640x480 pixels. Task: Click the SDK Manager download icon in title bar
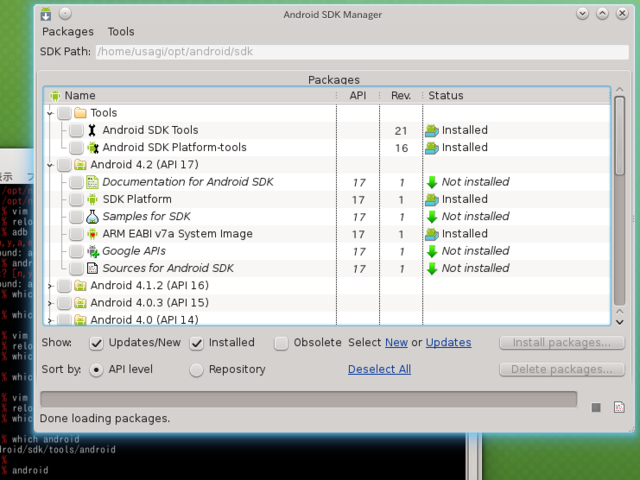click(x=46, y=14)
